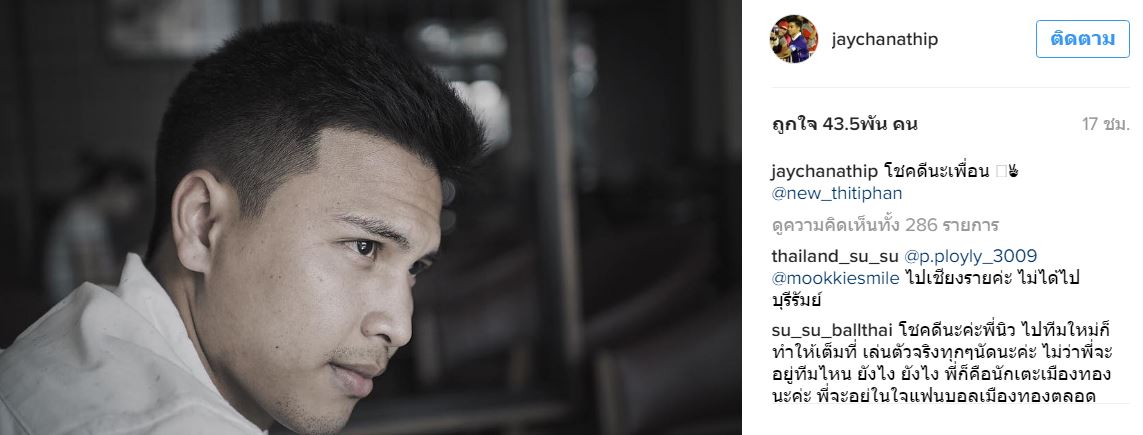
Task: View the ถูกใจ 43.5พัน คน likes list
Action: (844, 125)
